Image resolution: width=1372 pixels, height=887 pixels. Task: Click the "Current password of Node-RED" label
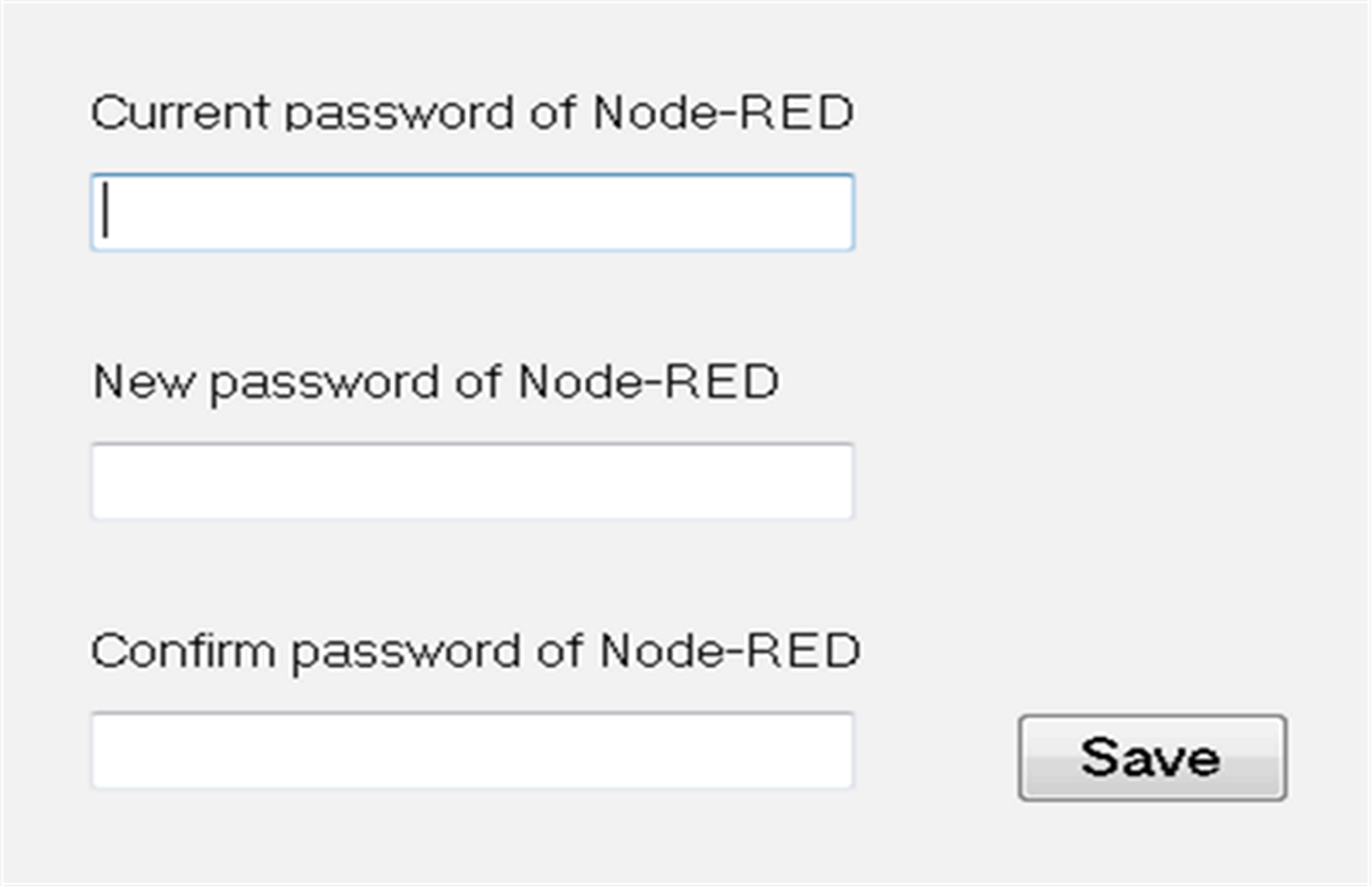(472, 112)
